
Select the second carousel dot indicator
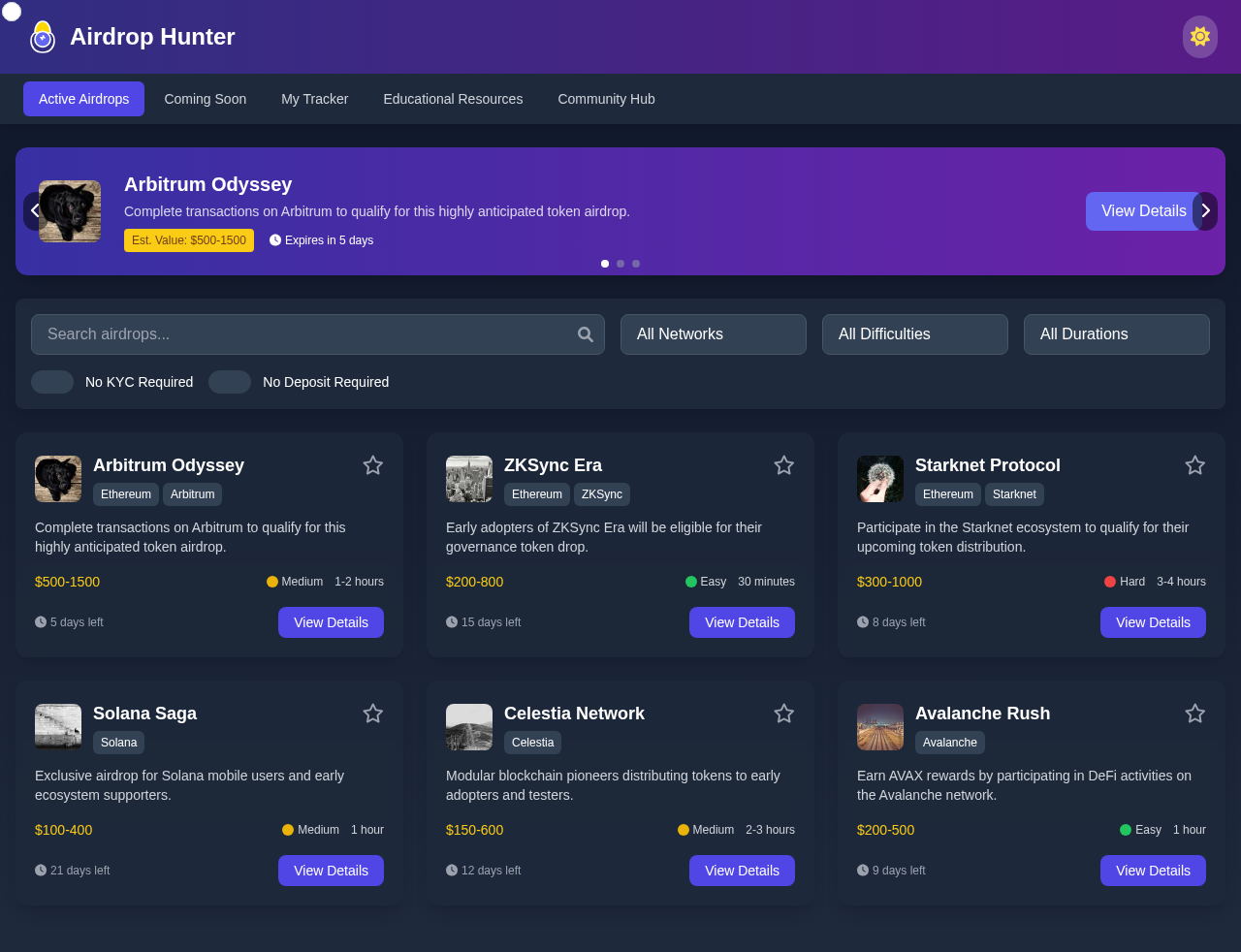coord(620,263)
